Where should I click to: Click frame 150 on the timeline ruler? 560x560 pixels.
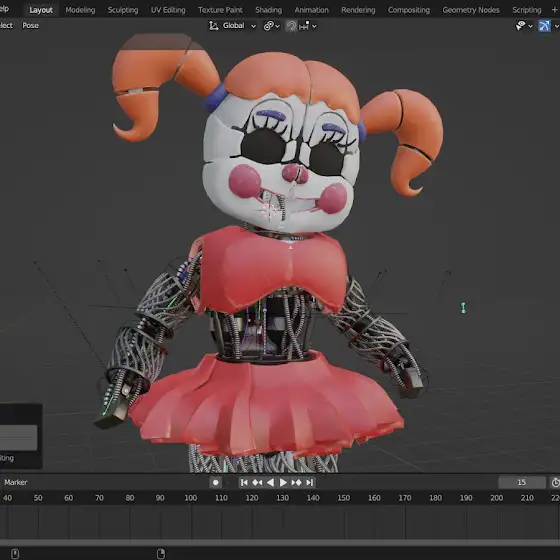(344, 498)
